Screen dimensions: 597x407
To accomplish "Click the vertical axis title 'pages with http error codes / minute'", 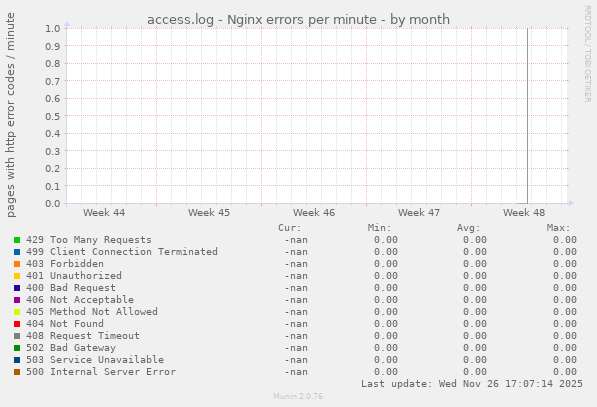I will (x=11, y=115).
